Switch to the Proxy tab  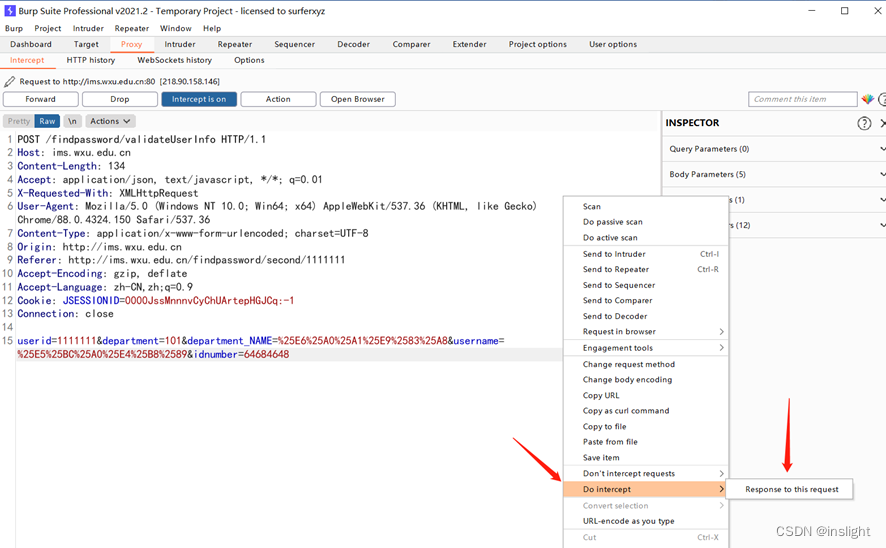(131, 44)
